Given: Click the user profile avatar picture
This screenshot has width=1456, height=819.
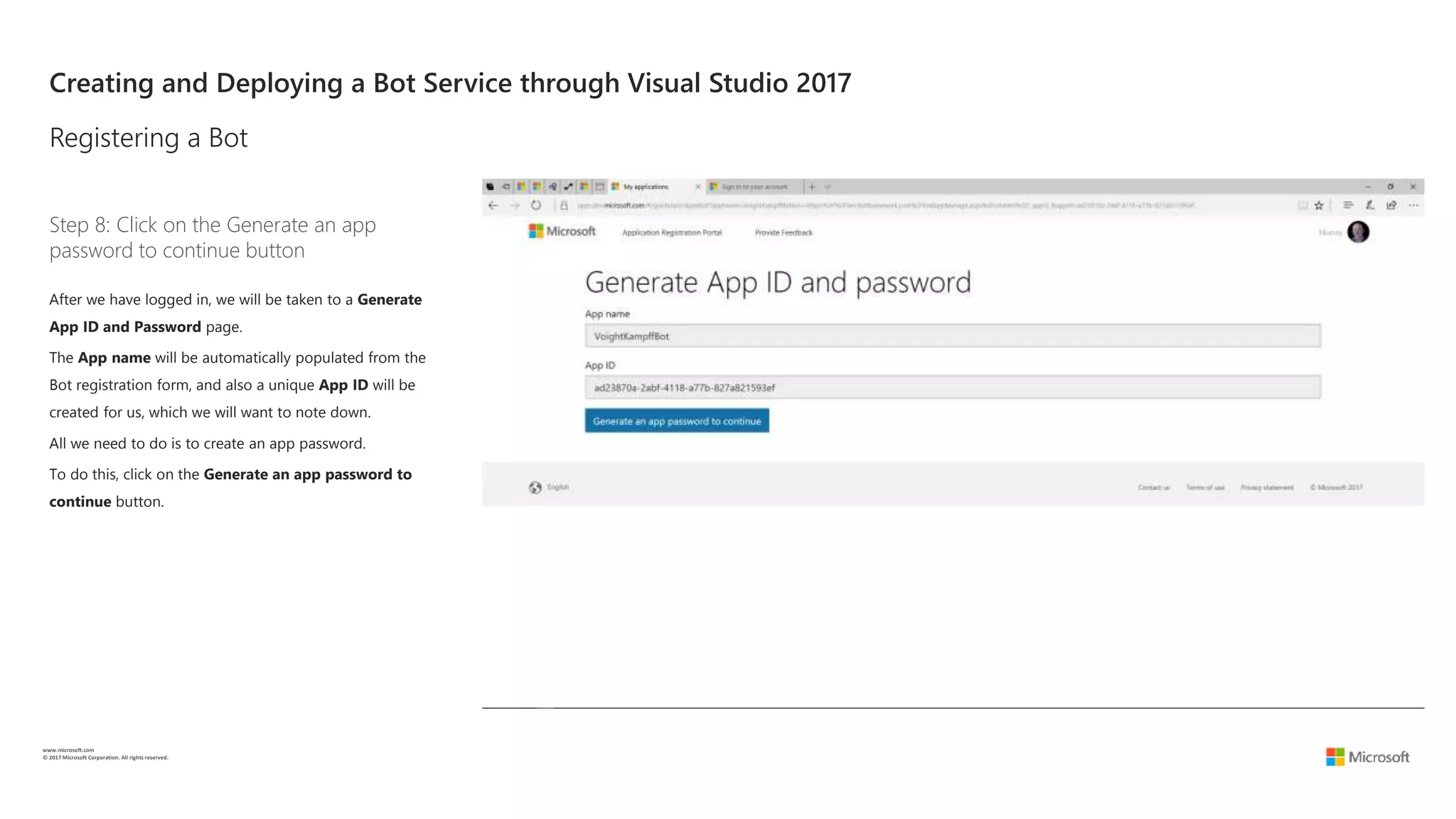Looking at the screenshot, I should point(1358,232).
